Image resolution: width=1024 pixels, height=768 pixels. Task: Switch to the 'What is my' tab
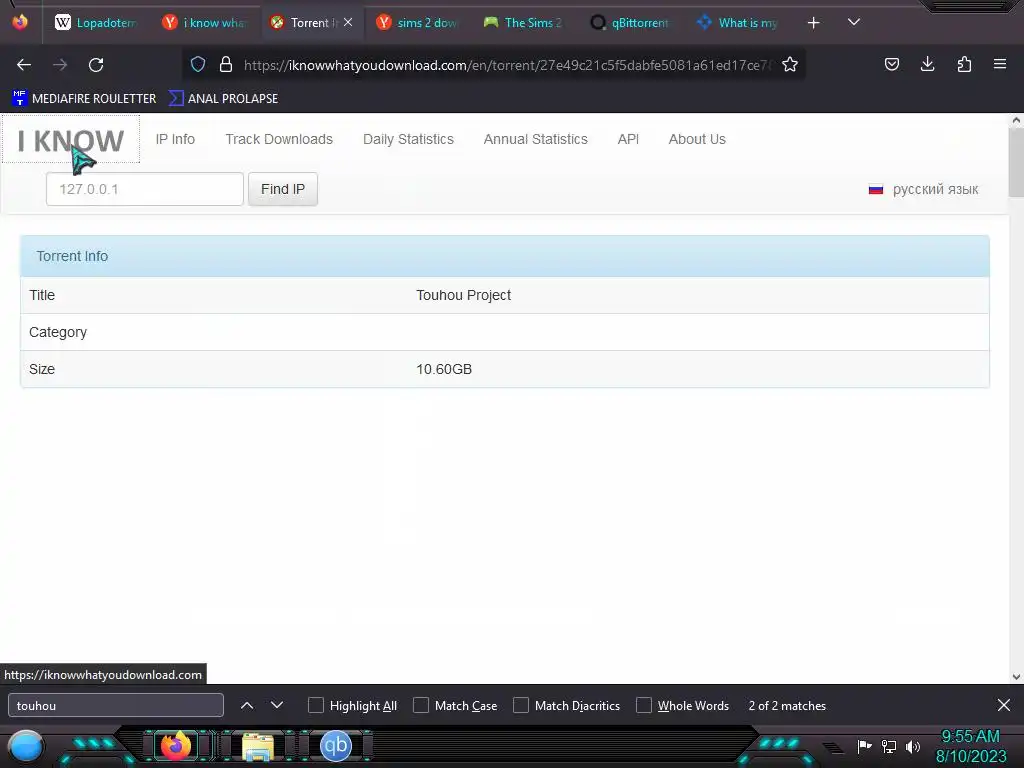(x=739, y=23)
